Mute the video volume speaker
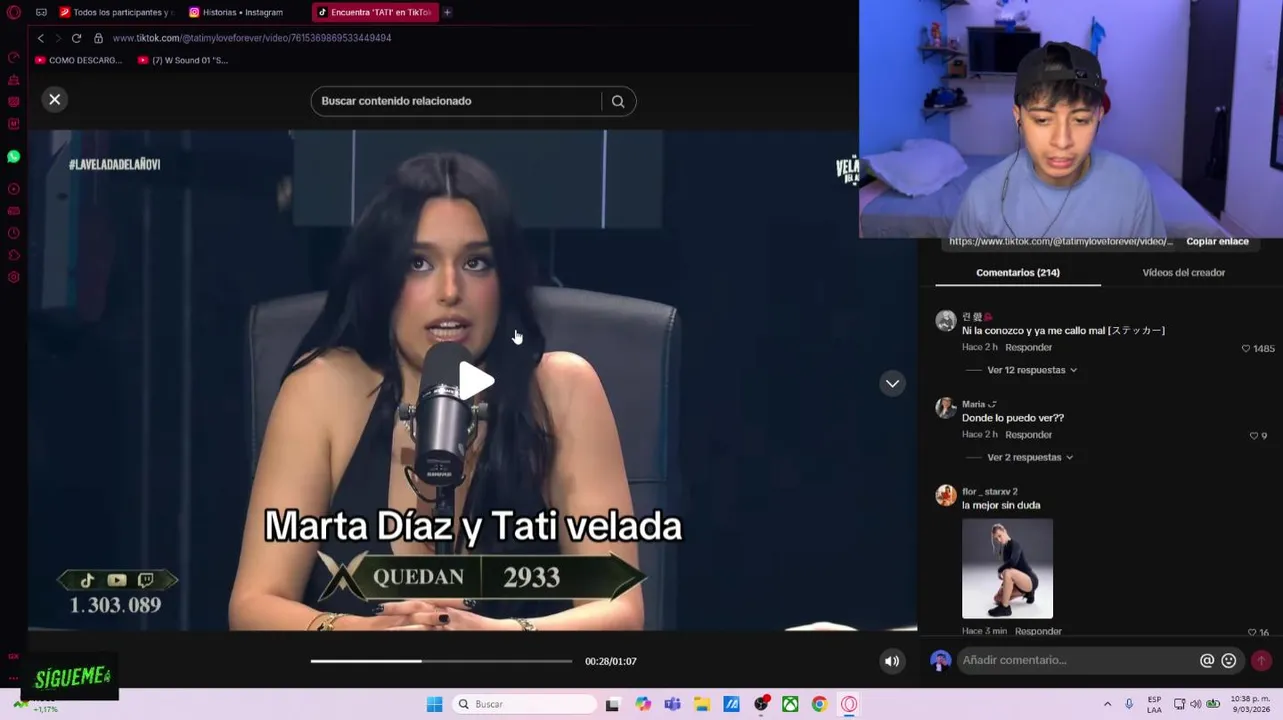 (892, 661)
